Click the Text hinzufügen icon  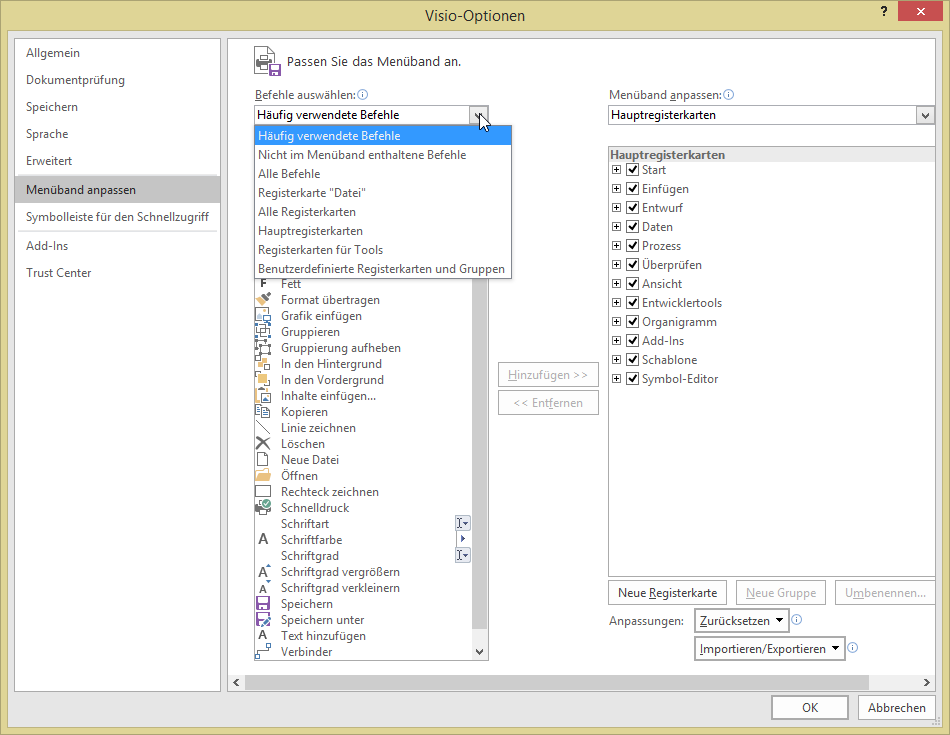[x=263, y=635]
